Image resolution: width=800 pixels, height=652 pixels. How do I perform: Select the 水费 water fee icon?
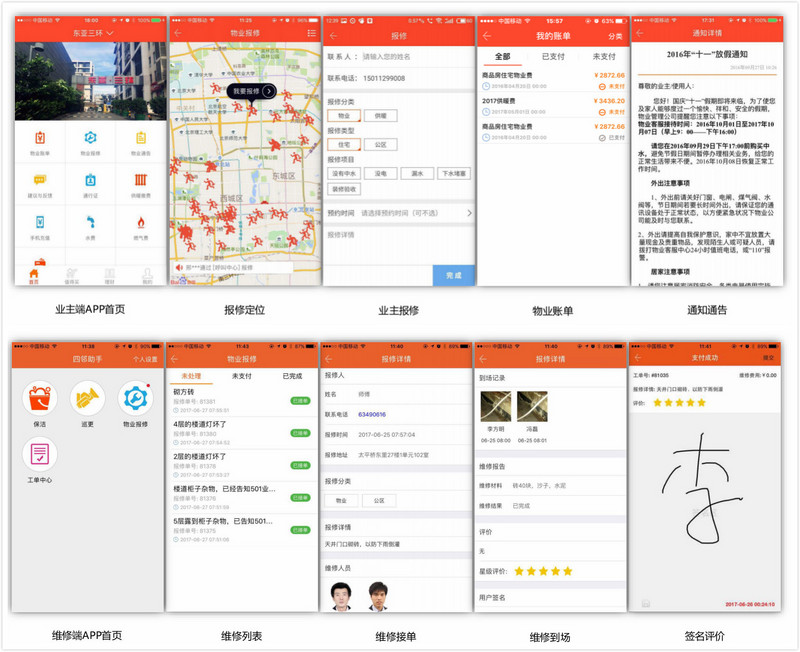(x=92, y=223)
